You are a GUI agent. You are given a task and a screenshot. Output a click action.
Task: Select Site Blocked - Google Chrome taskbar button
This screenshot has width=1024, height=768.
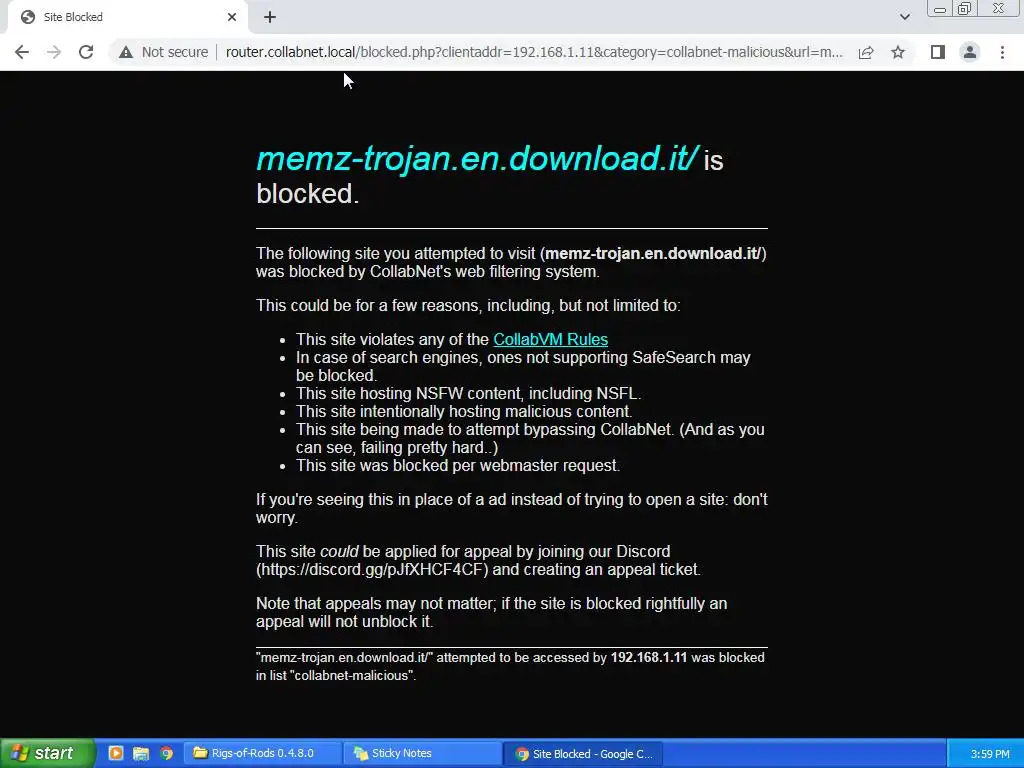pyautogui.click(x=583, y=754)
